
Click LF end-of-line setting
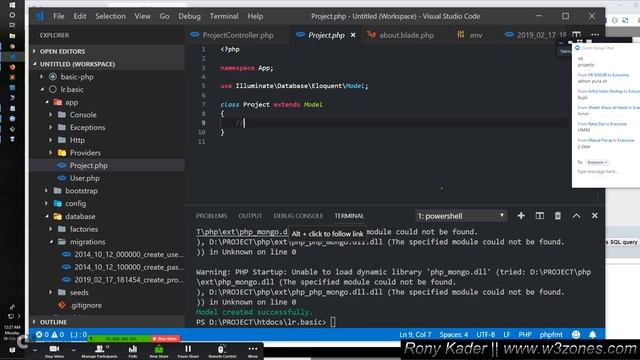tap(507, 335)
